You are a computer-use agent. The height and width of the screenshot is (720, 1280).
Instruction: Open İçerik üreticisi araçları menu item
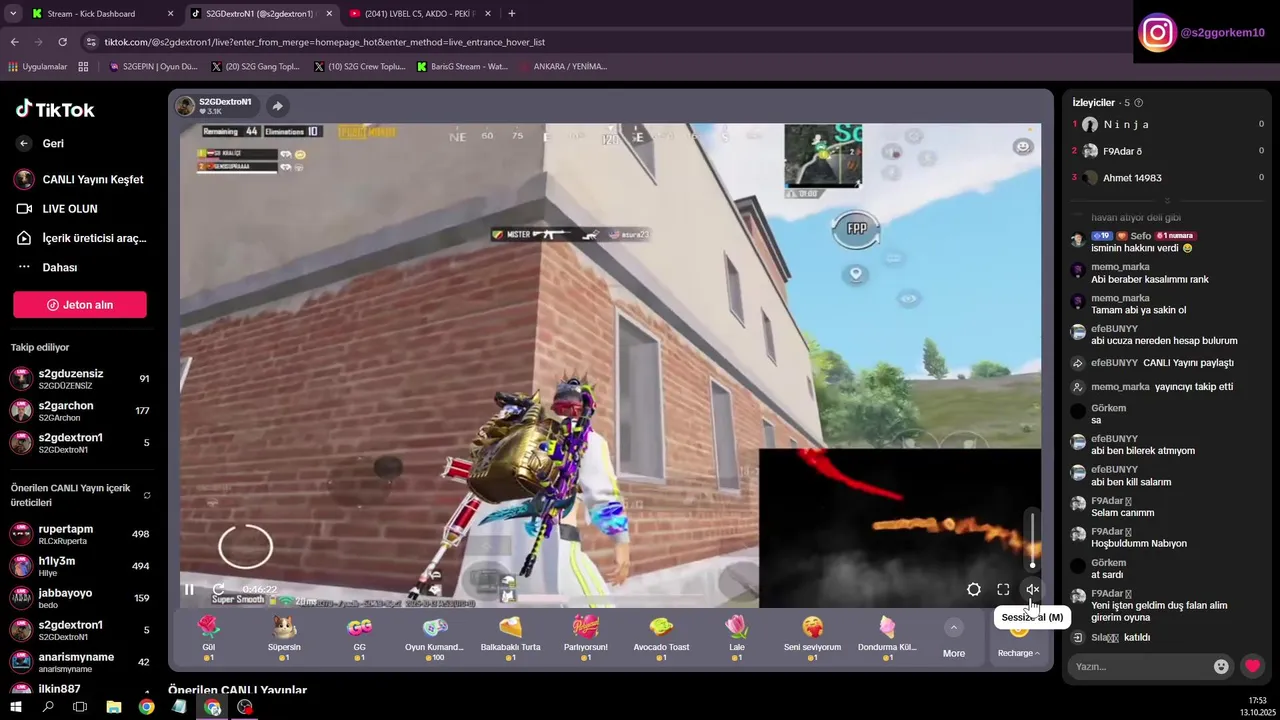[x=80, y=238]
